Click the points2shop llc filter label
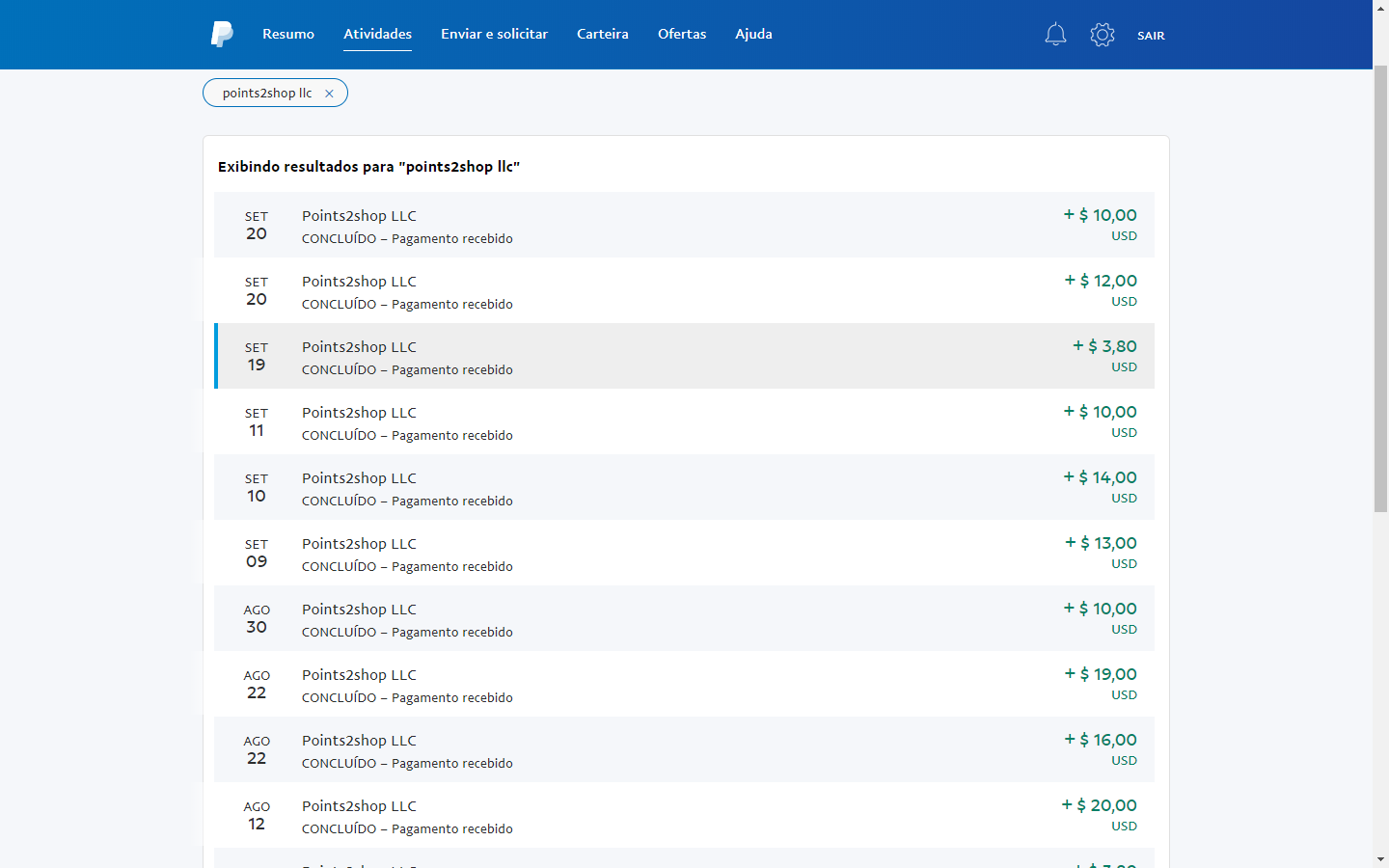This screenshot has height=868, width=1389. pos(267,94)
